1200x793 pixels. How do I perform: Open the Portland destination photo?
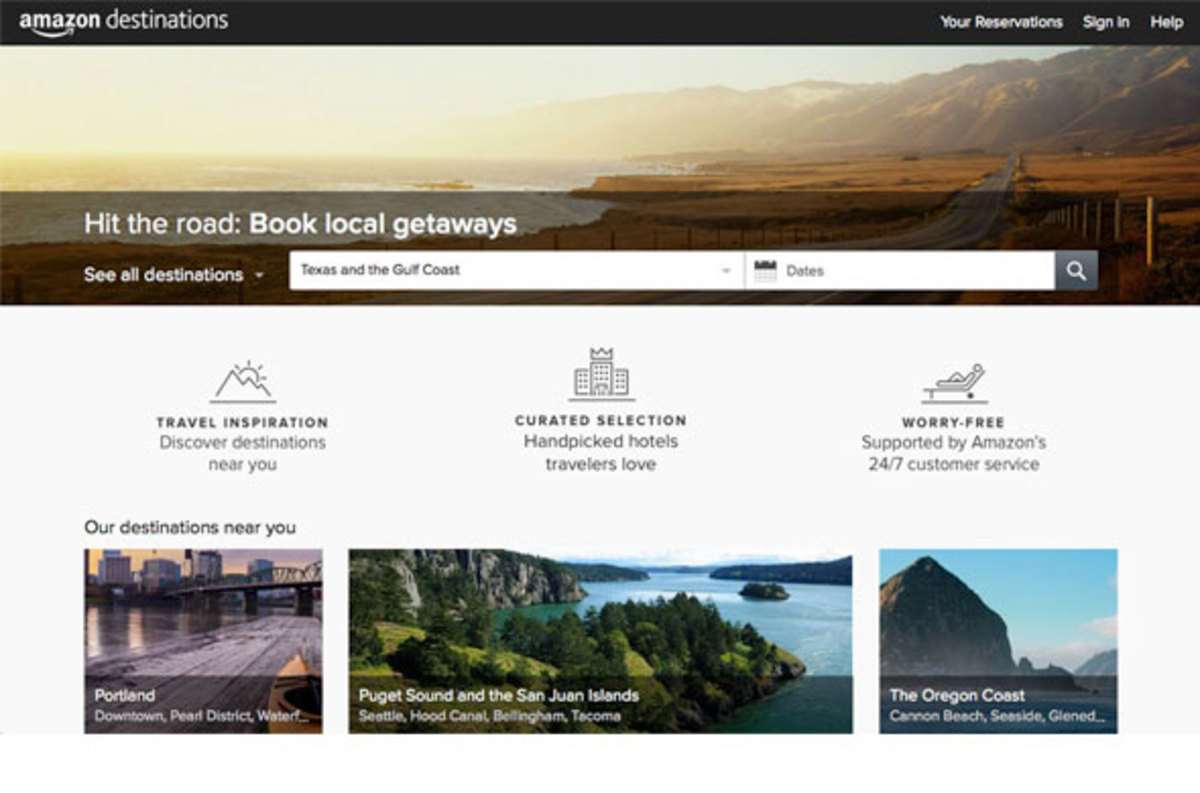[x=203, y=640]
